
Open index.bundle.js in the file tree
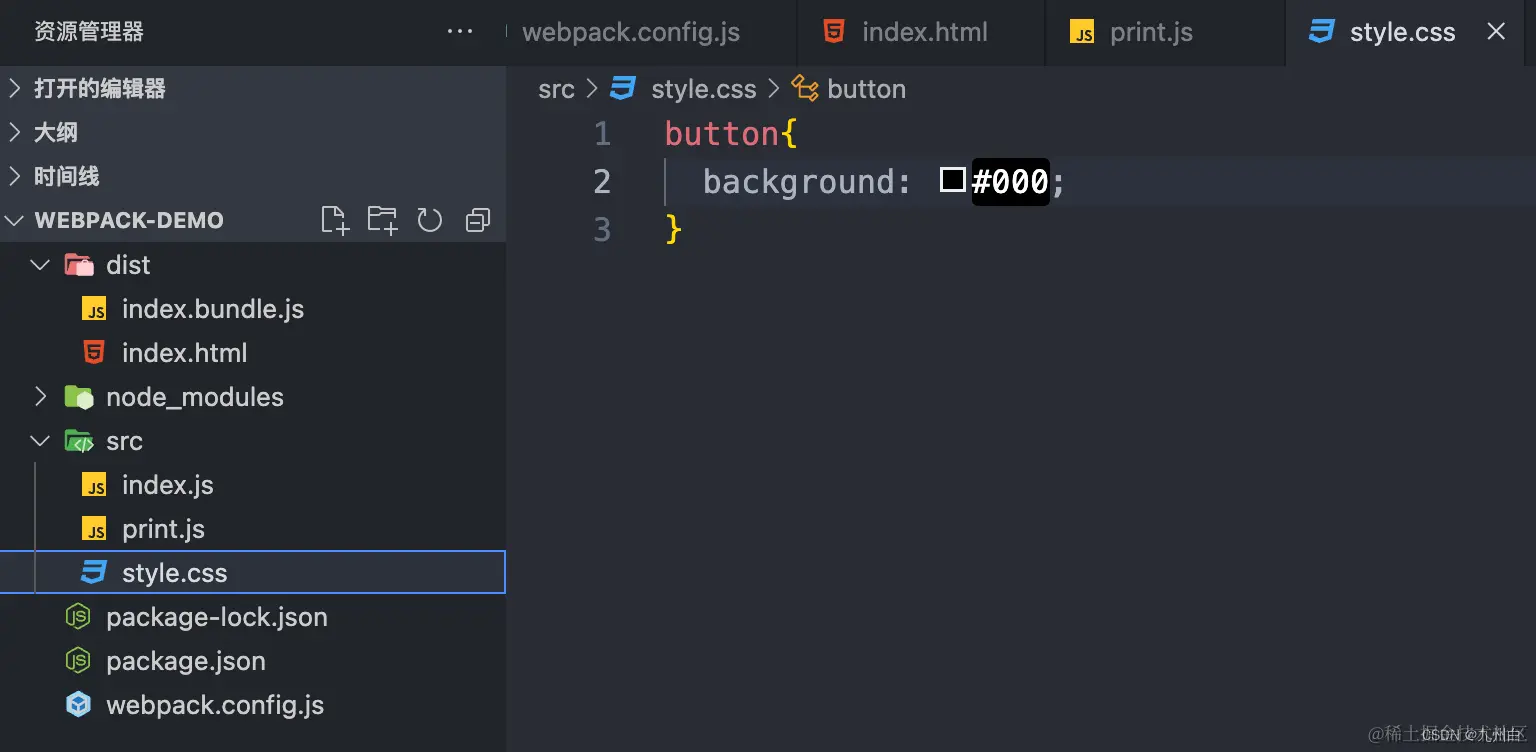[x=213, y=309]
